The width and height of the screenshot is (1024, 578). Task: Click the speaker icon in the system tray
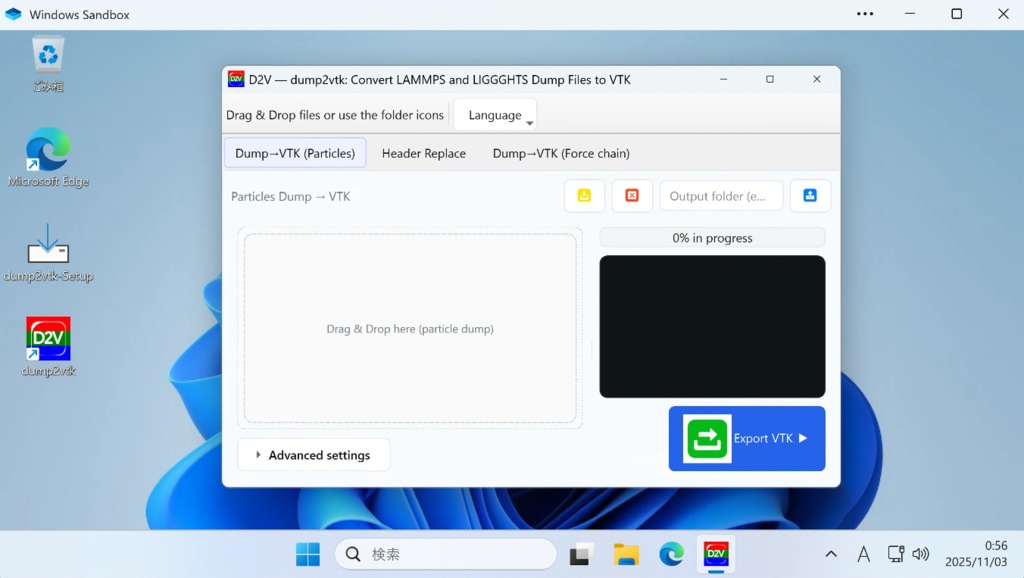(920, 553)
